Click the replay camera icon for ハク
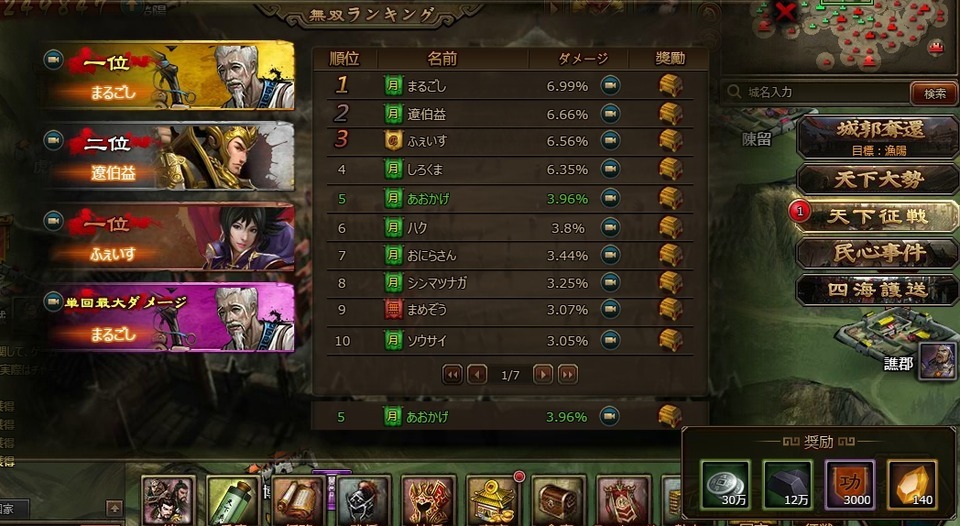 click(x=610, y=227)
